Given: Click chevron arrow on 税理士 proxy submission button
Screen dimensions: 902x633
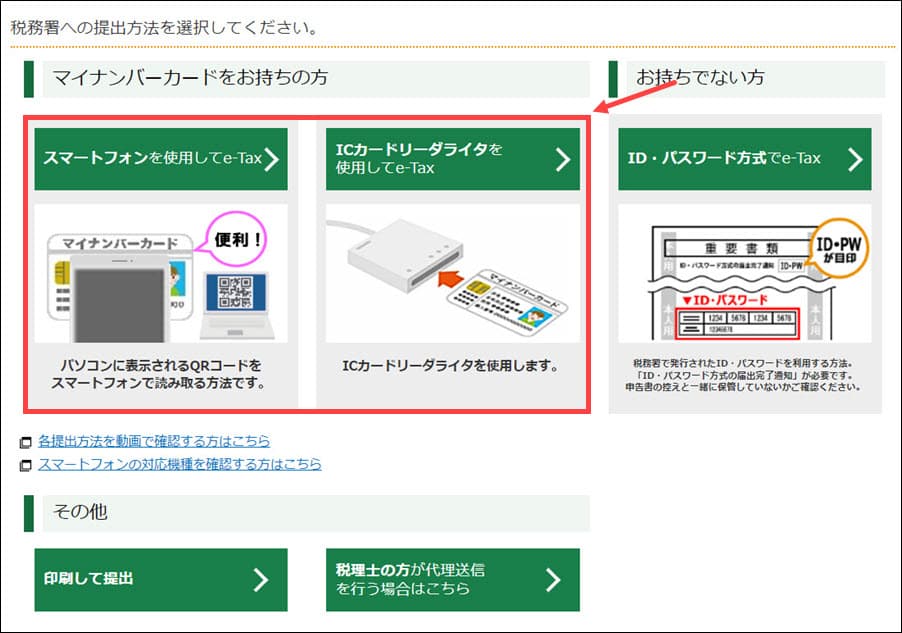Looking at the screenshot, I should [553, 580].
